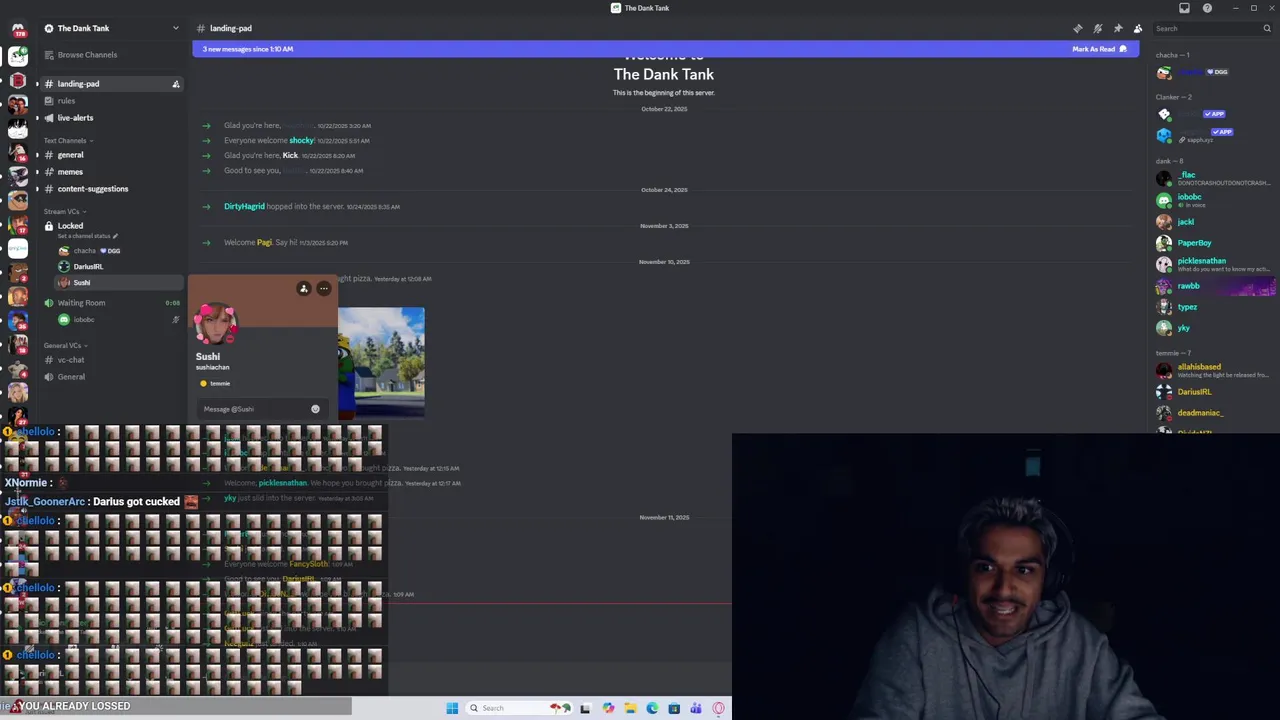
Task: Open Discord help question mark icon
Action: 1207,8
